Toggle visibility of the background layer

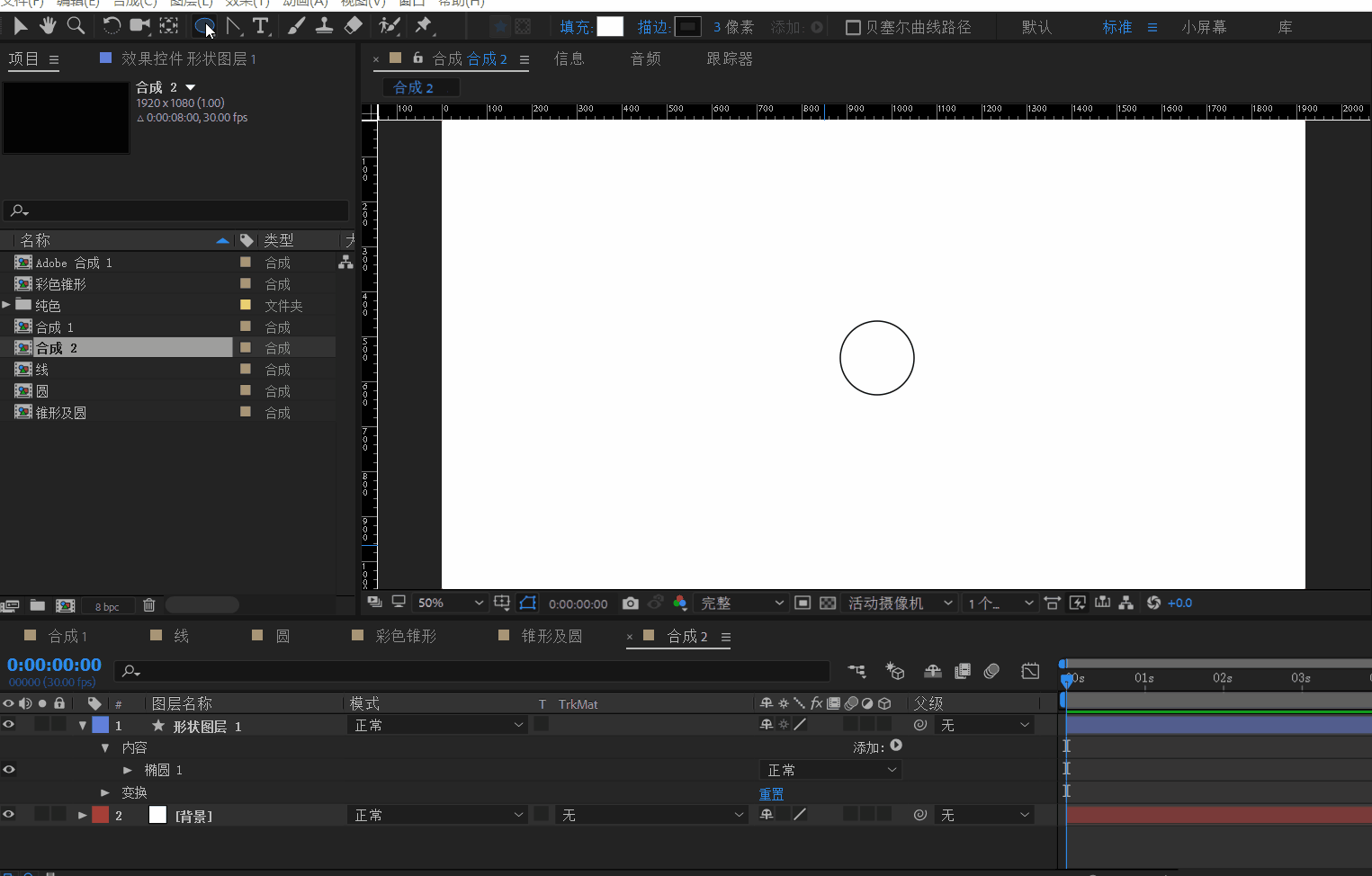[x=9, y=815]
